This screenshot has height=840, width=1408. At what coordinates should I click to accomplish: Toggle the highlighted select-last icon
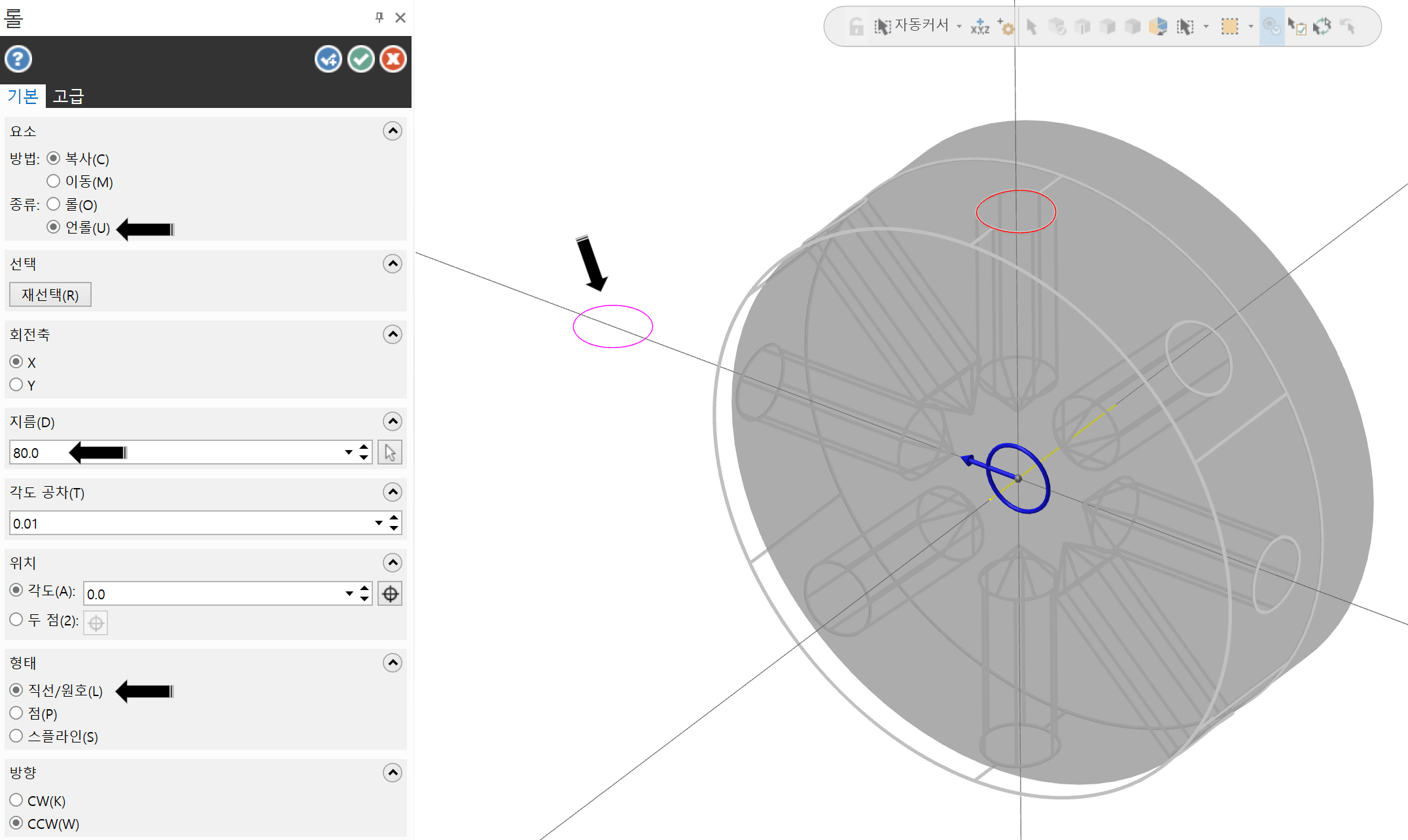tap(1272, 27)
